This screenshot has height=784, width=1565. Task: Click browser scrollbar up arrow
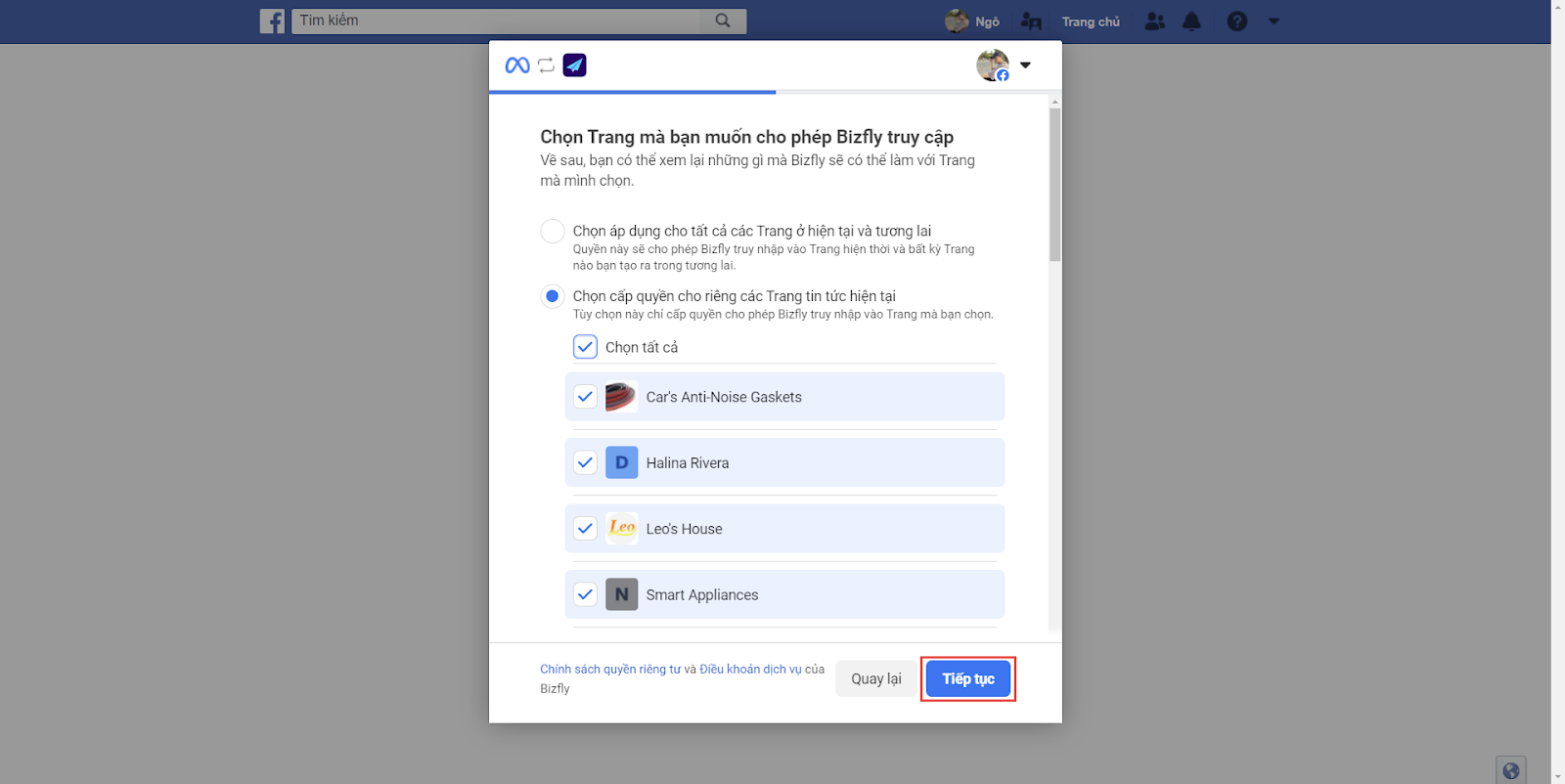point(1558,7)
